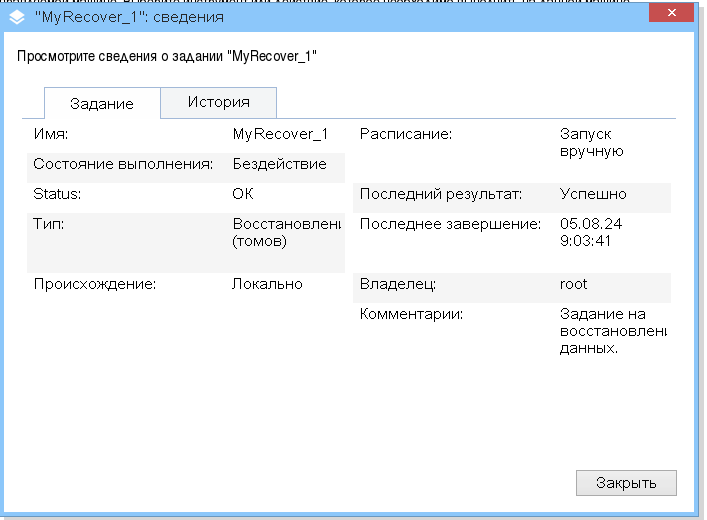Screen dimensions: 707x520
Task: Click the Успешно last result value
Action: tap(593, 194)
